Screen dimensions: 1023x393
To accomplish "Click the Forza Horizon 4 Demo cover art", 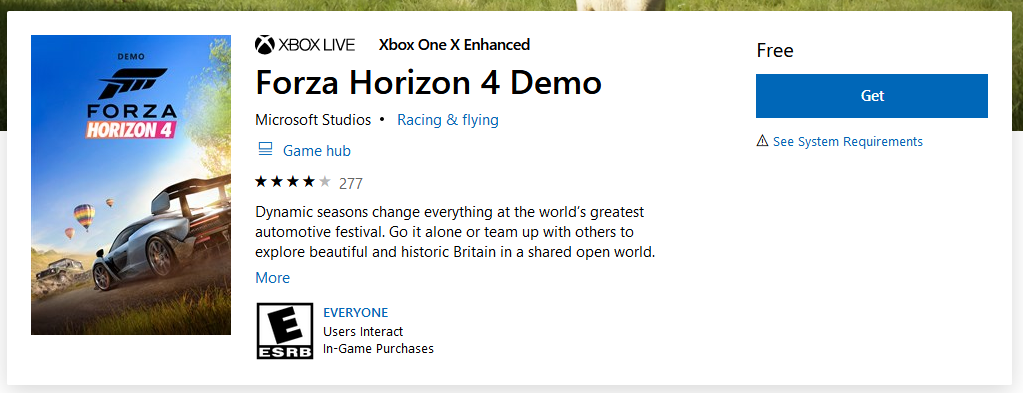I will 131,185.
